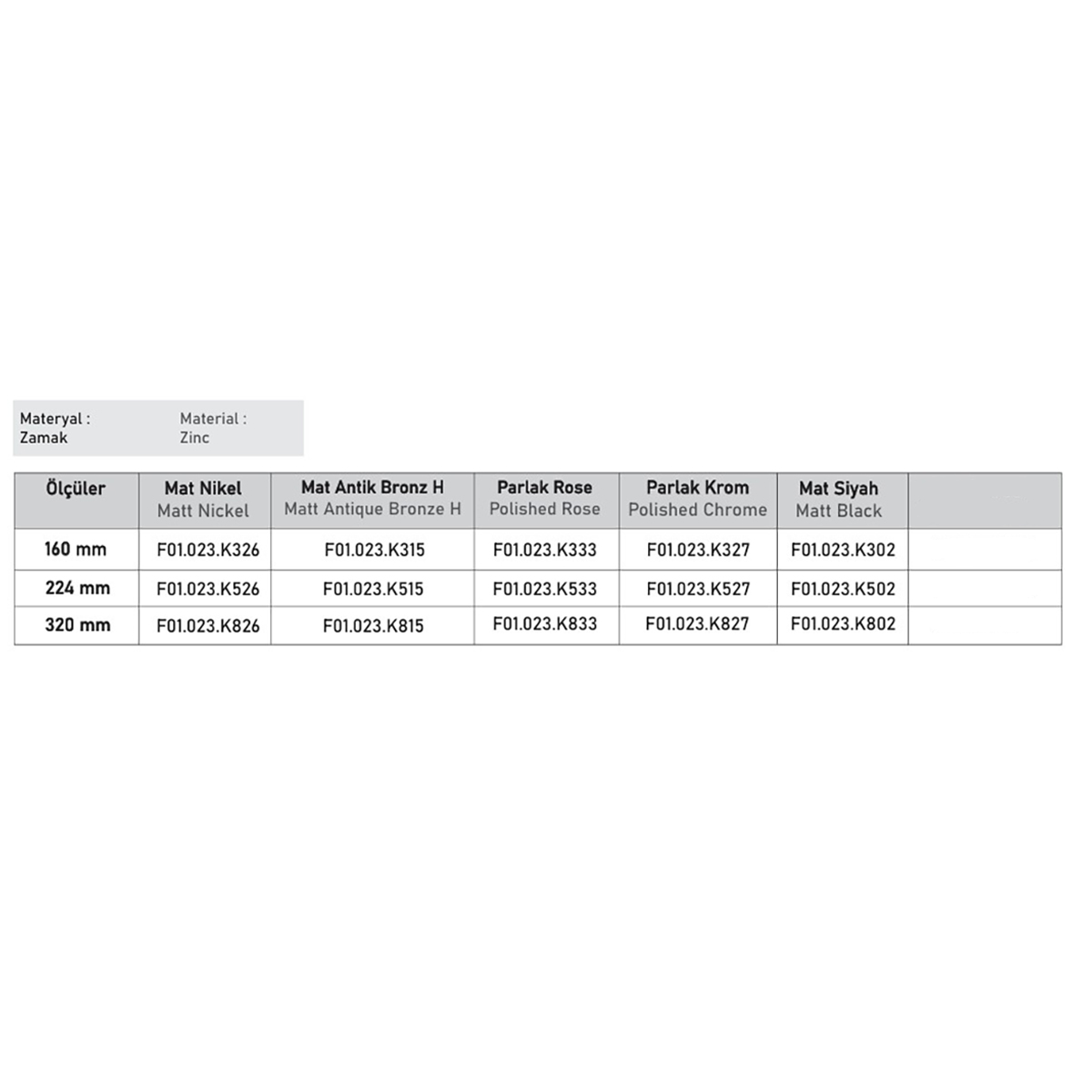The width and height of the screenshot is (1092, 1092).
Task: Click product code F01.023.K327
Action: [698, 550]
